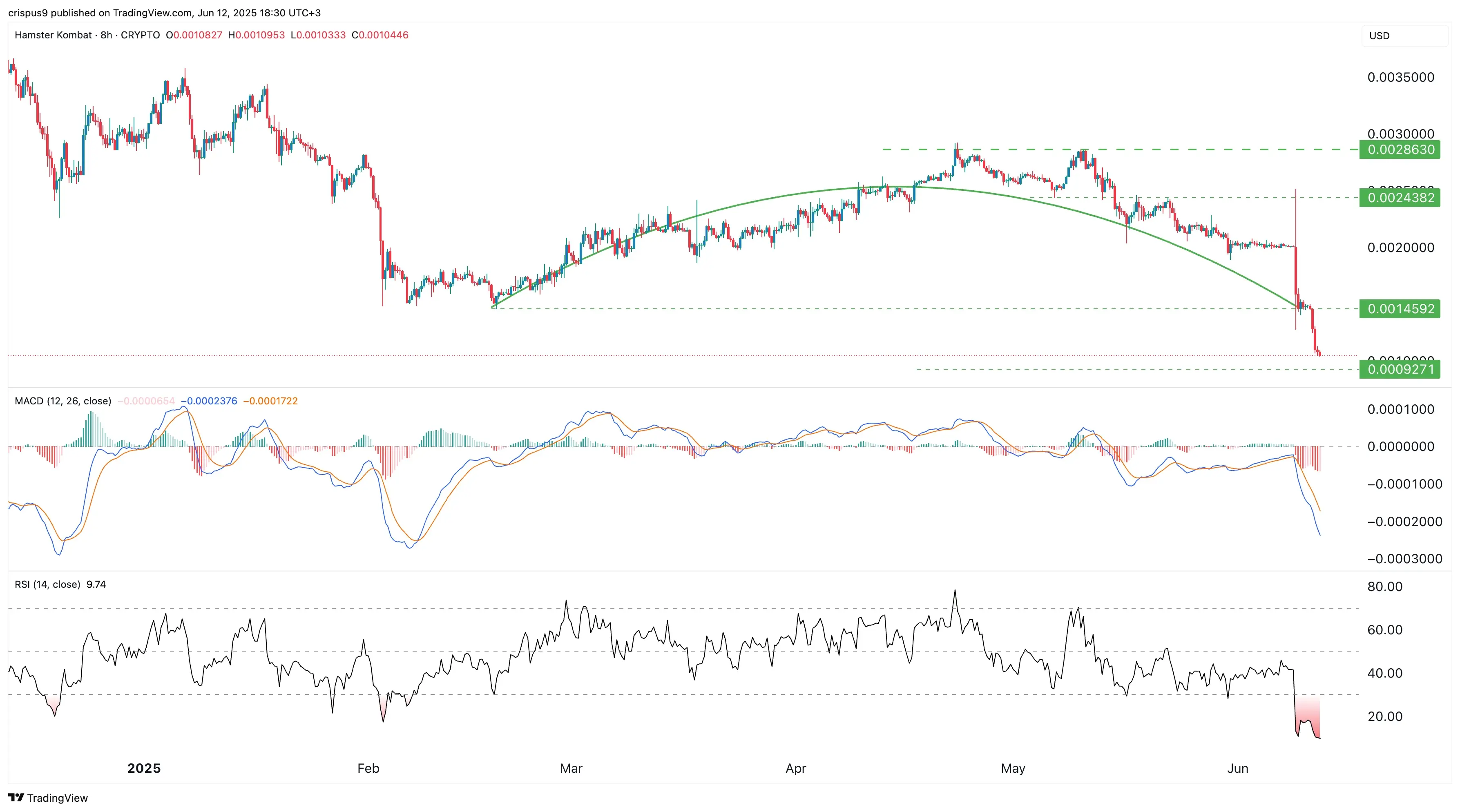The height and width of the screenshot is (812, 1460).
Task: Select the RSI (14, close) legend
Action: (x=48, y=584)
